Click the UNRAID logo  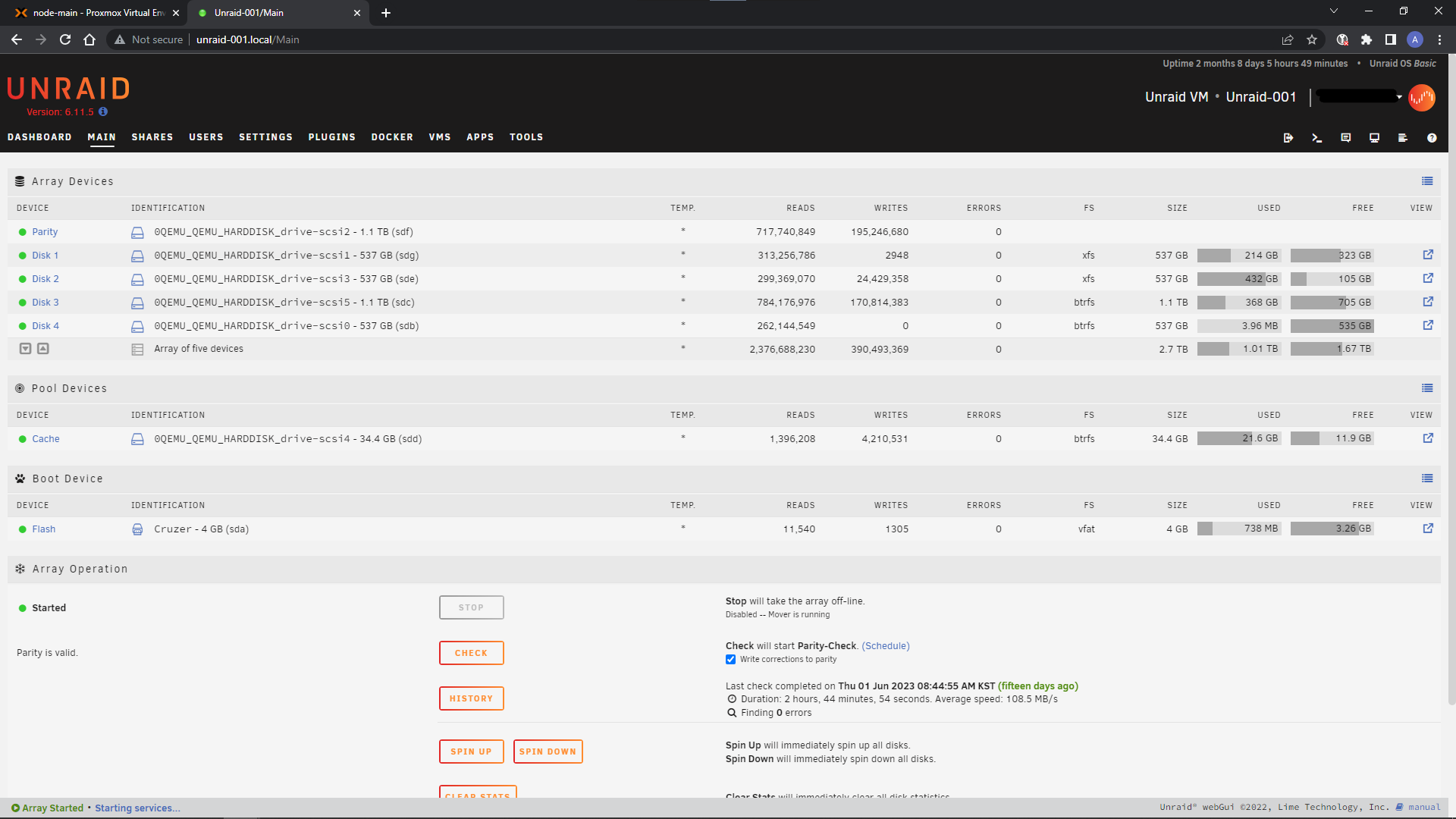(x=68, y=89)
